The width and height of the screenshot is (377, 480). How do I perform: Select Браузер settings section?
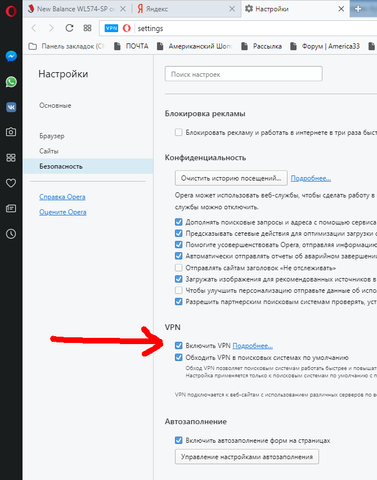(x=52, y=136)
